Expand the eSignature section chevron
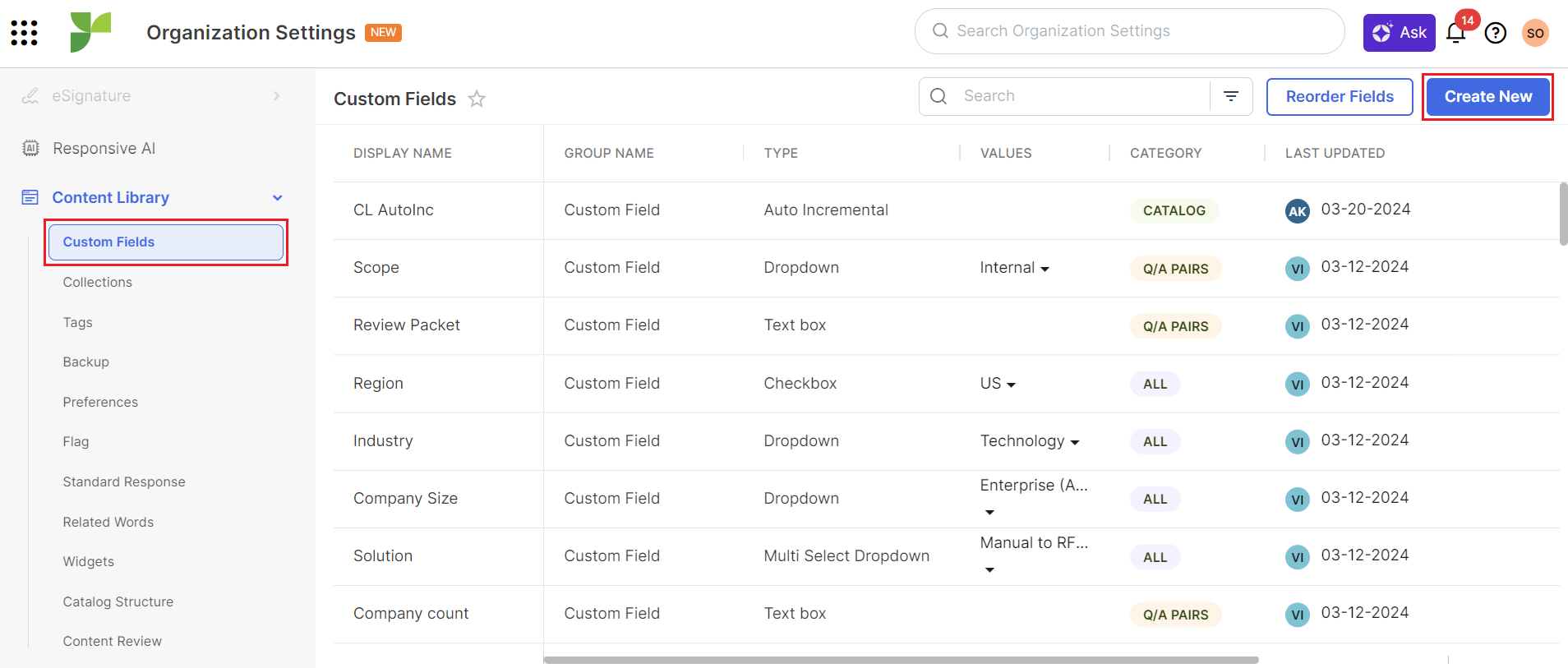 pos(277,96)
